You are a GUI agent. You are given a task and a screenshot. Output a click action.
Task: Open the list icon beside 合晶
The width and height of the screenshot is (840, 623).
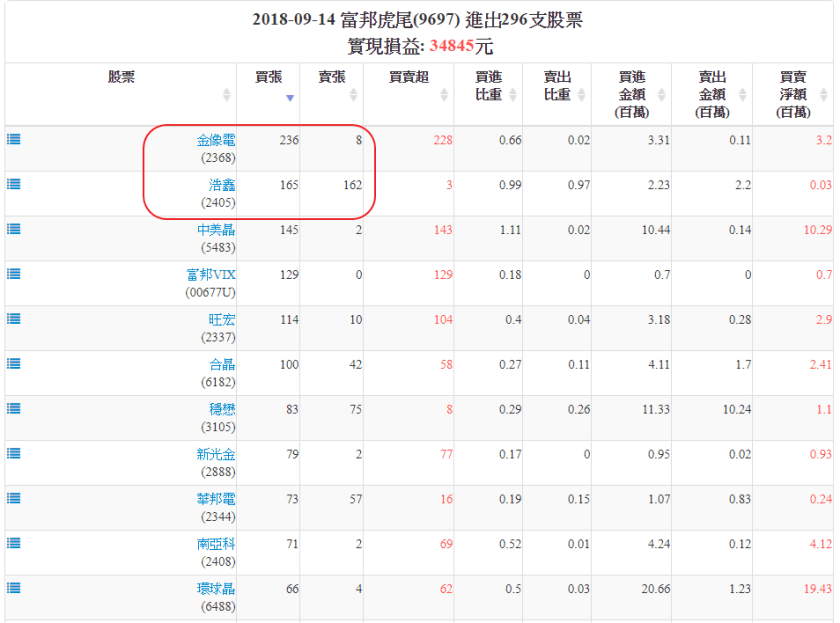click(14, 364)
